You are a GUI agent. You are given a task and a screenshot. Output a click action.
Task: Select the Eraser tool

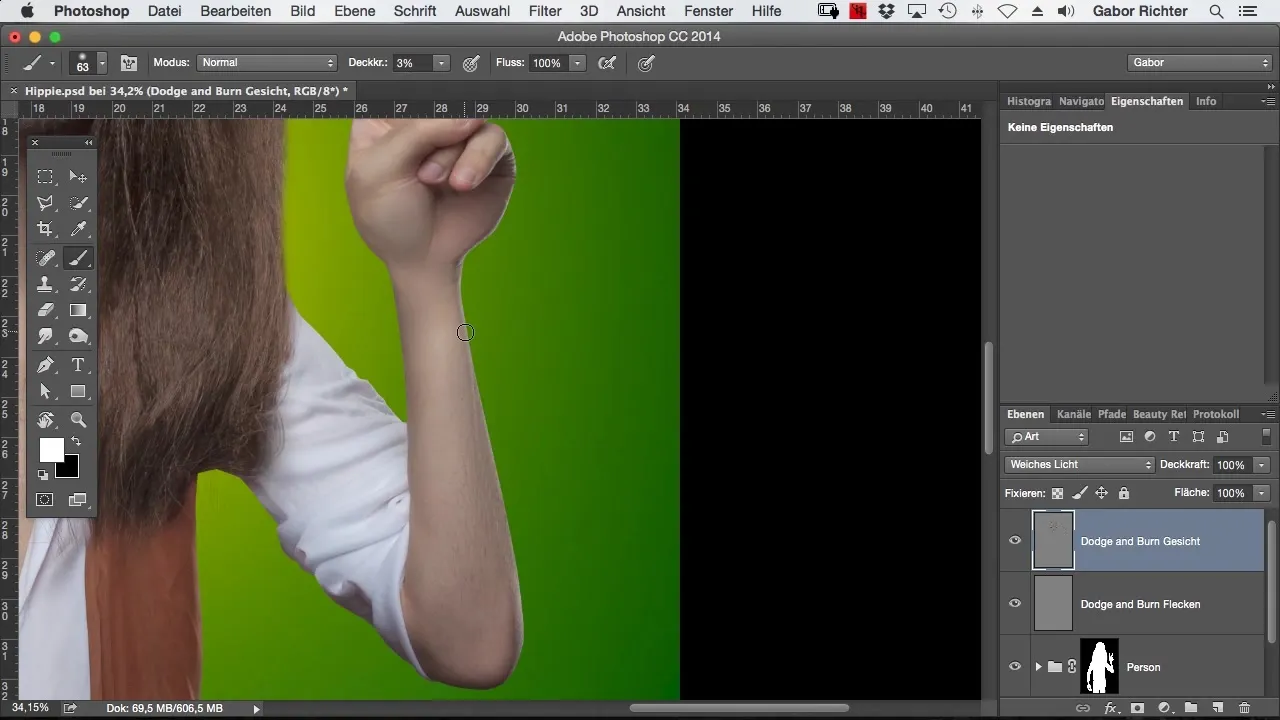click(x=46, y=311)
